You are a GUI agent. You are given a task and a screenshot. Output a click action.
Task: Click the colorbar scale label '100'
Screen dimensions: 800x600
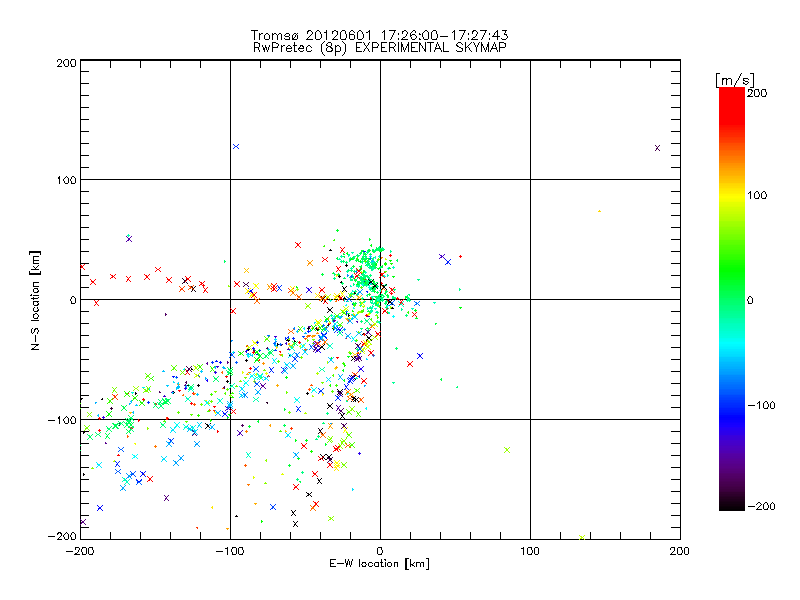[x=757, y=195]
